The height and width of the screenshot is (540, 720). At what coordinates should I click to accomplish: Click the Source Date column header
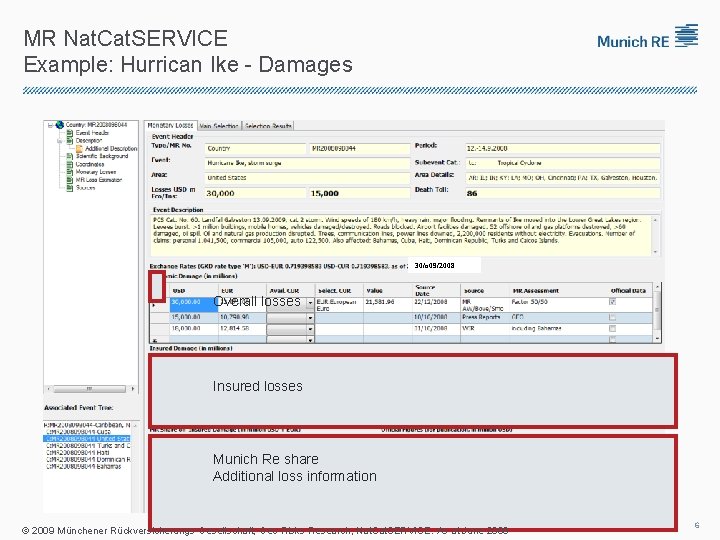click(x=436, y=290)
